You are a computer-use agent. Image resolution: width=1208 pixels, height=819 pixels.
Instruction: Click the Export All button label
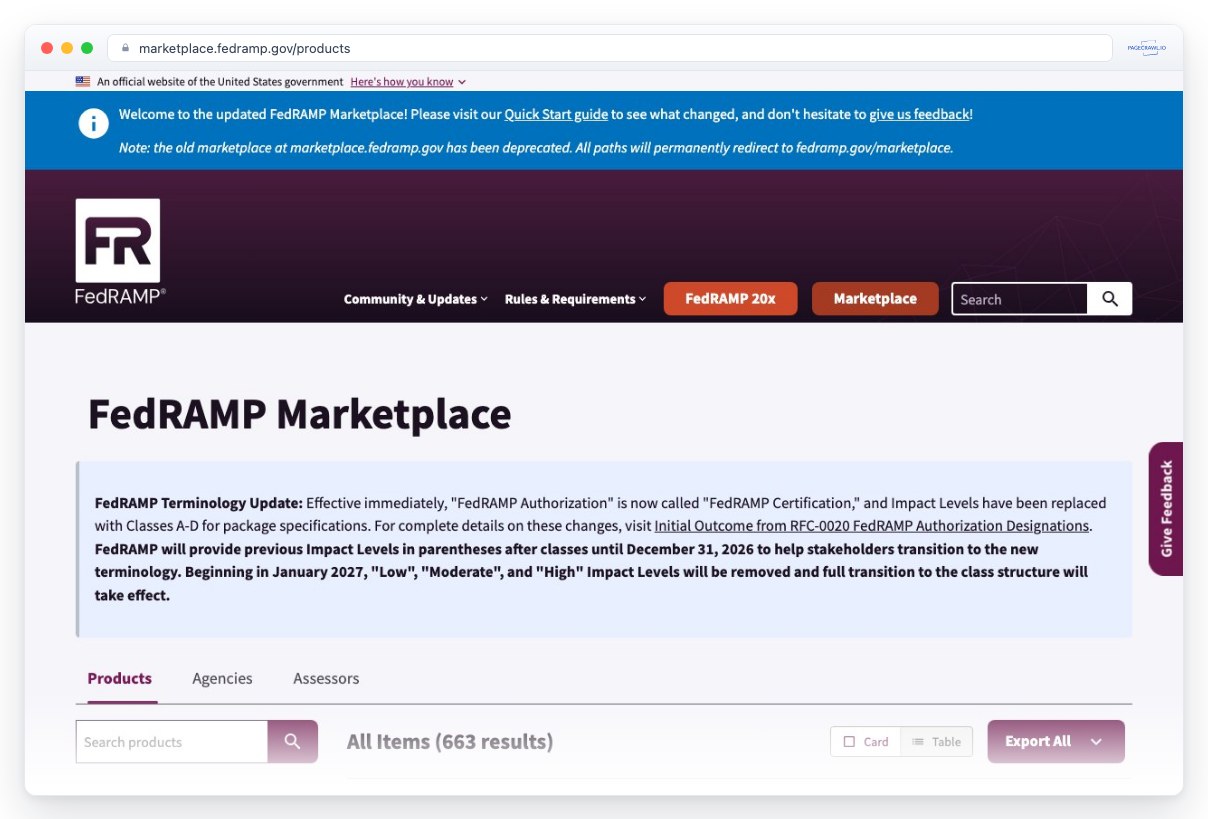(1038, 741)
